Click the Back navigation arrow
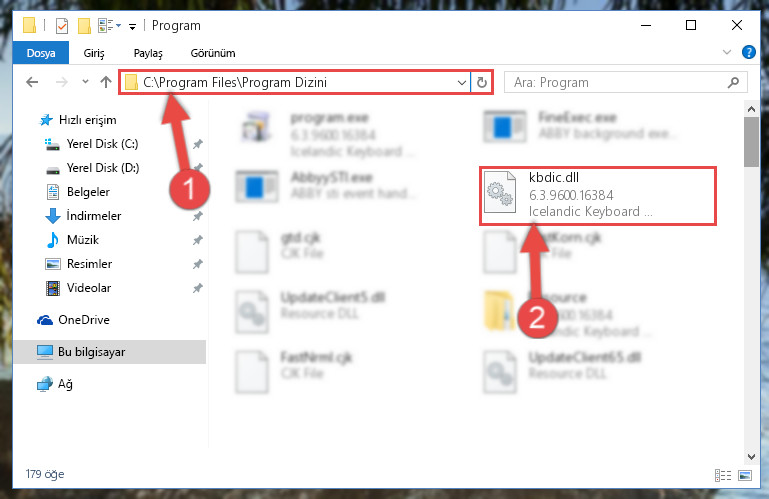 click(x=32, y=82)
